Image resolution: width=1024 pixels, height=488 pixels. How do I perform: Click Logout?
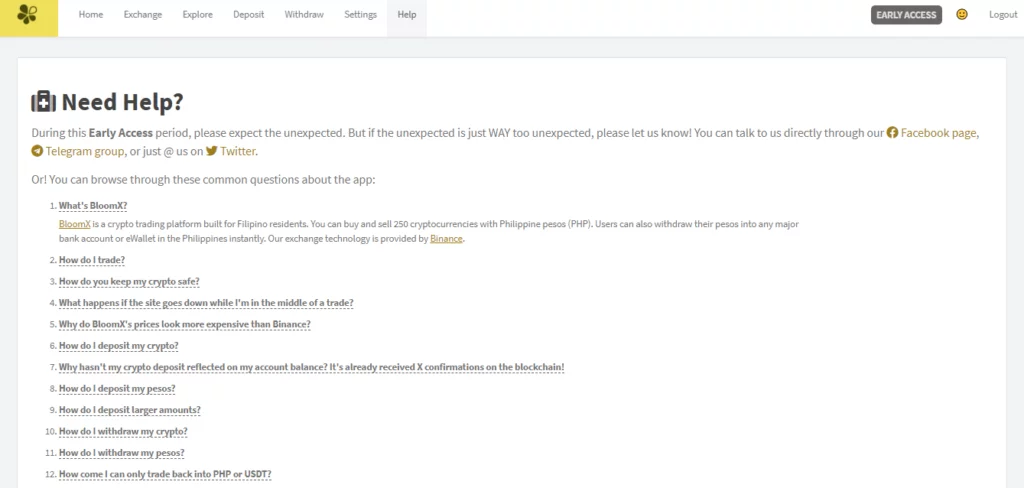coord(1003,14)
